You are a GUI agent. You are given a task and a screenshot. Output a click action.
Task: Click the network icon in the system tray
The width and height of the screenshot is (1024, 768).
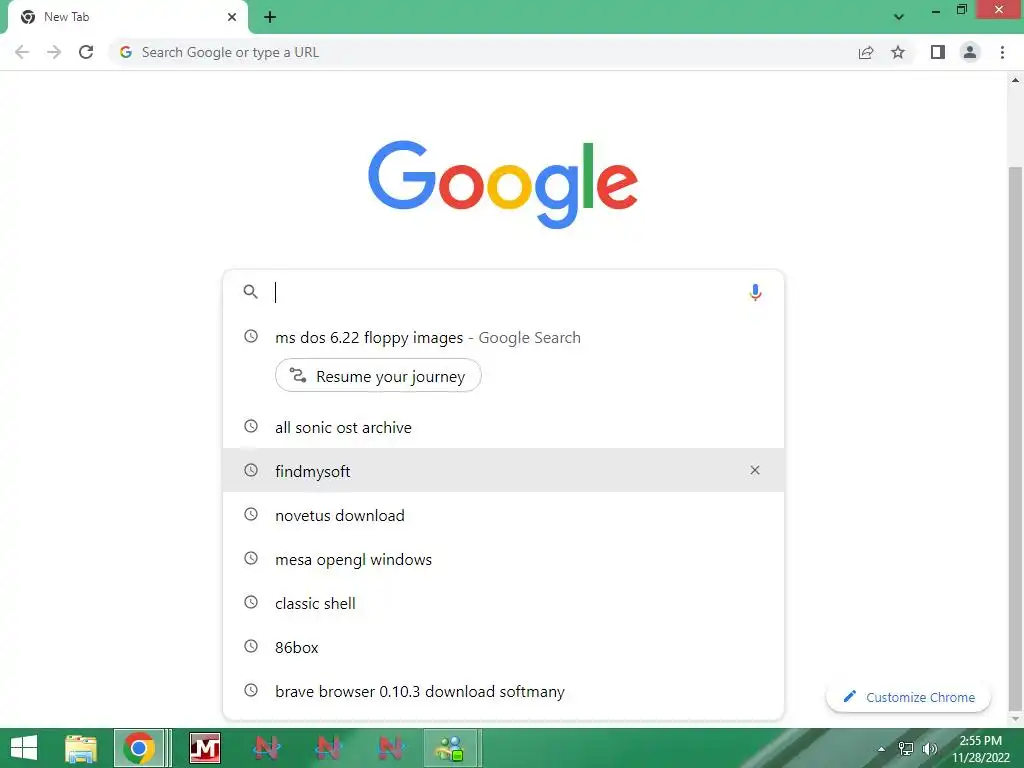906,748
